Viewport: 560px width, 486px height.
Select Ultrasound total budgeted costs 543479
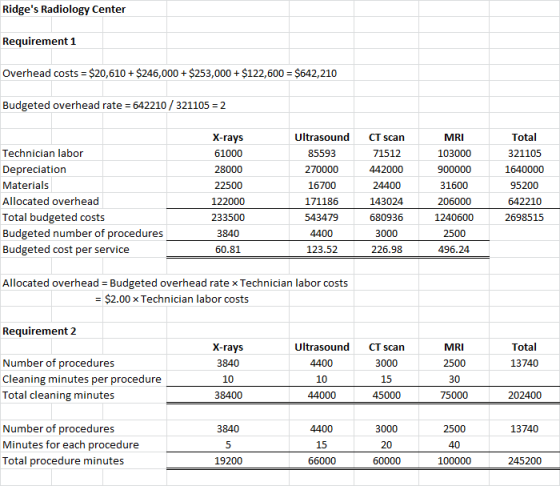pyautogui.click(x=321, y=218)
